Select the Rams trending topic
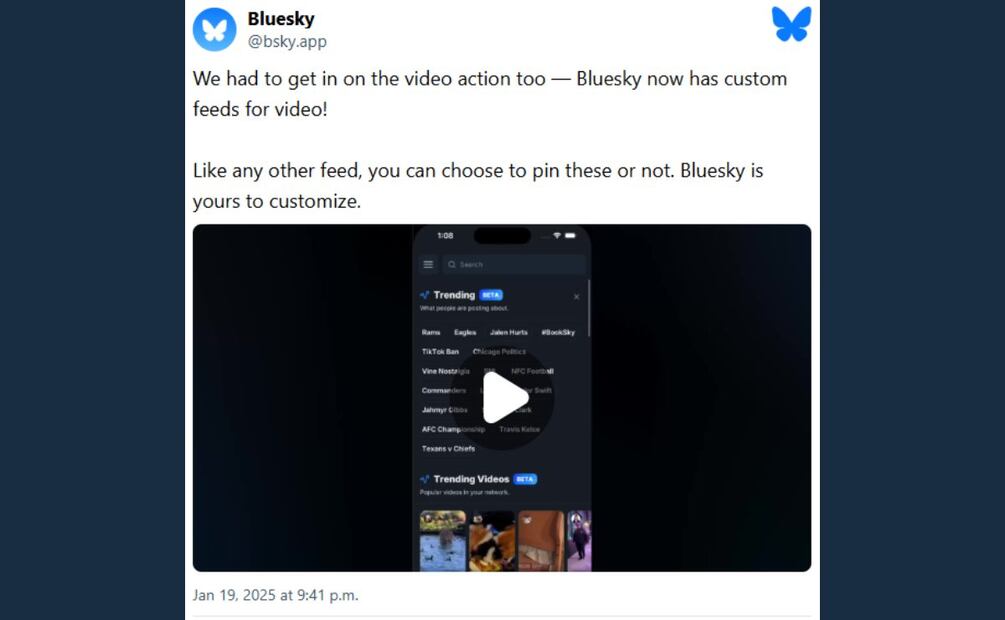Image resolution: width=1005 pixels, height=620 pixels. click(431, 332)
